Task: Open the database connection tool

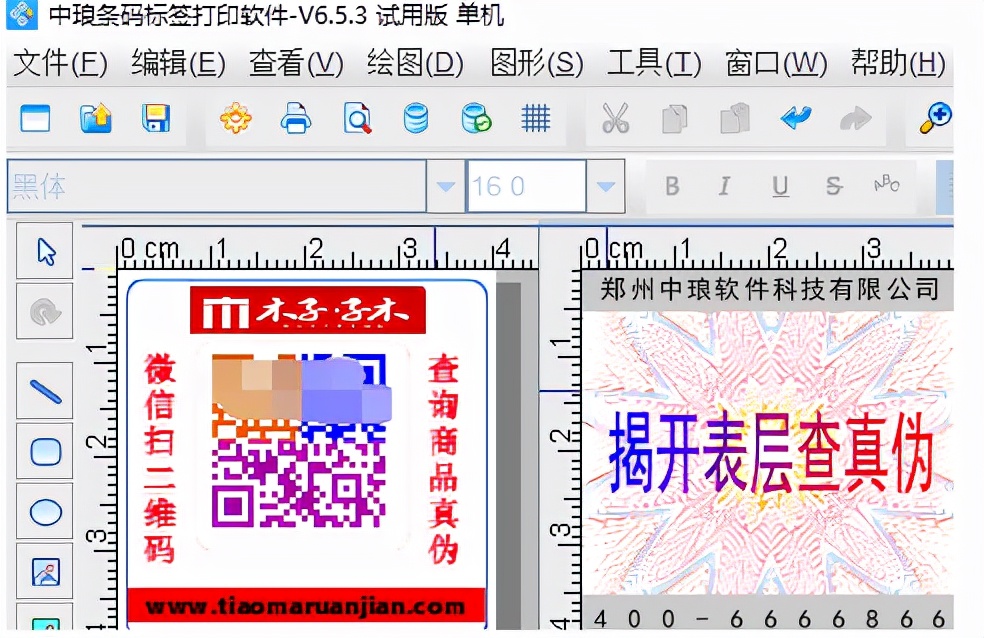Action: coord(417,117)
